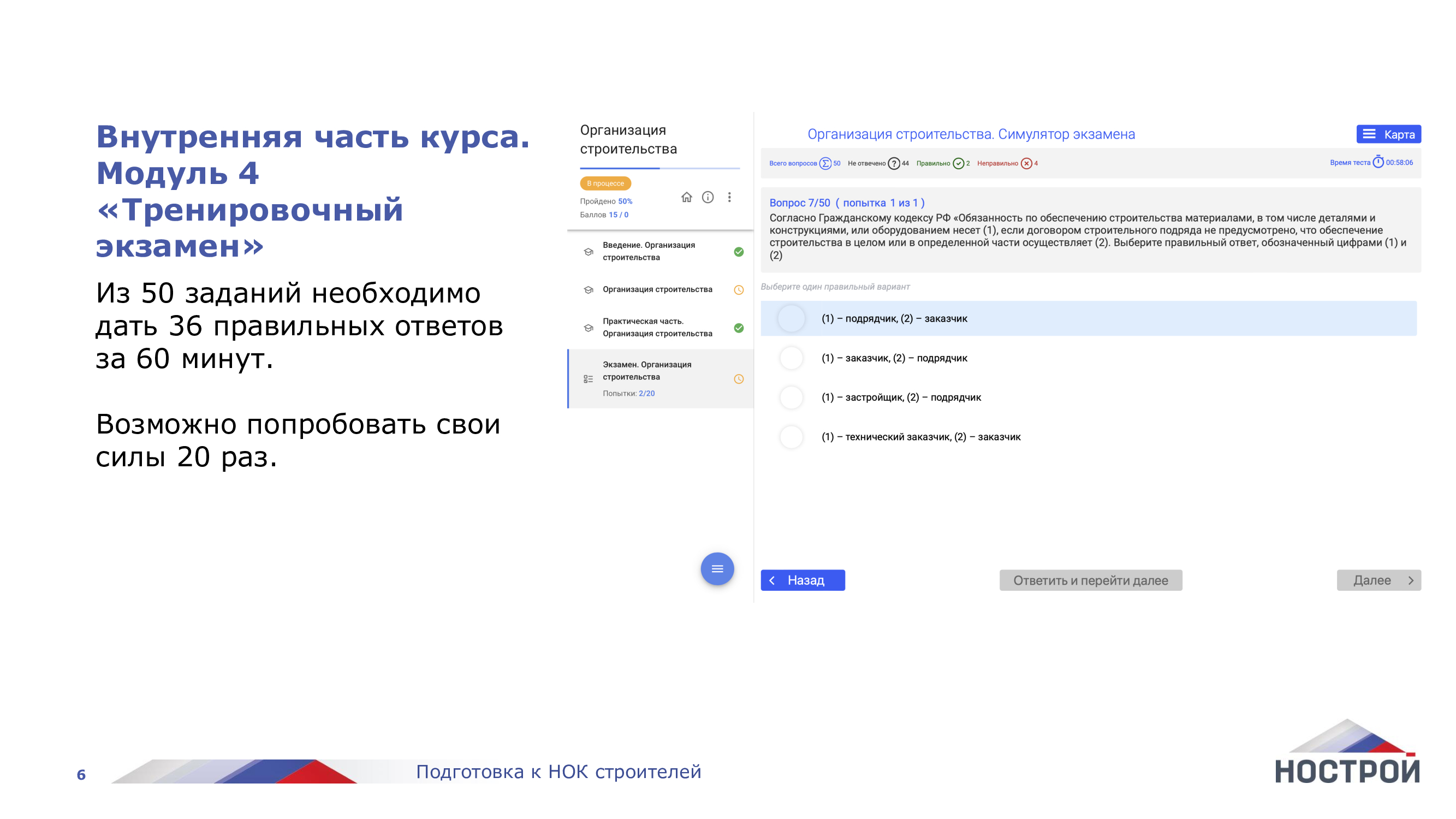Click the test timer stopwatch icon
This screenshot has width=1456, height=819.
pyautogui.click(x=1378, y=162)
